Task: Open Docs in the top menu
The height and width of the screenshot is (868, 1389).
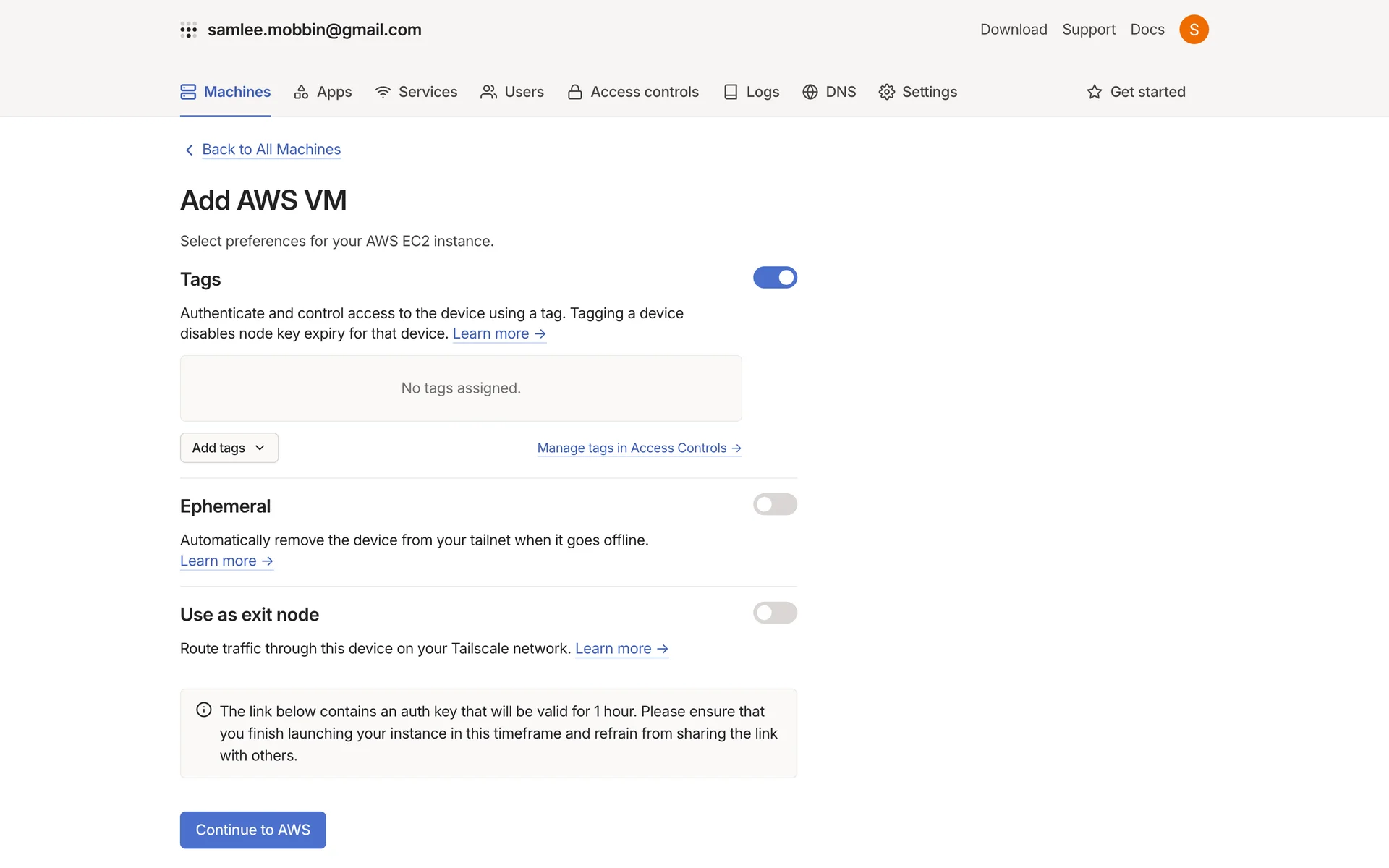Action: (x=1147, y=30)
